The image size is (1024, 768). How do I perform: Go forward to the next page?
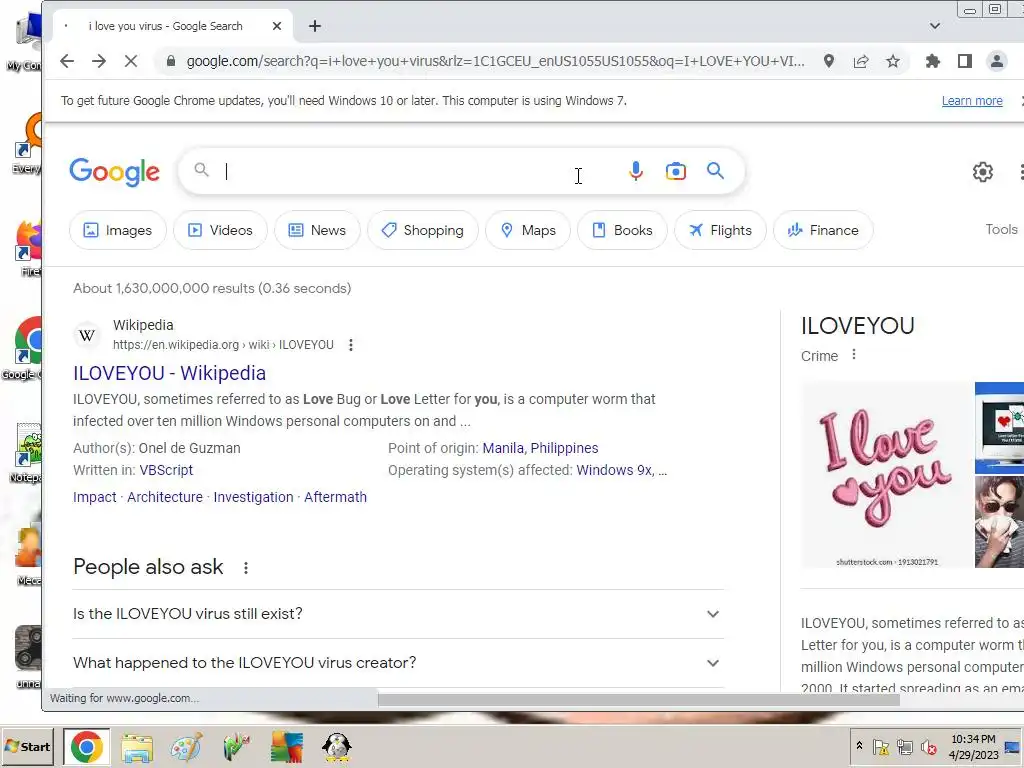point(99,61)
